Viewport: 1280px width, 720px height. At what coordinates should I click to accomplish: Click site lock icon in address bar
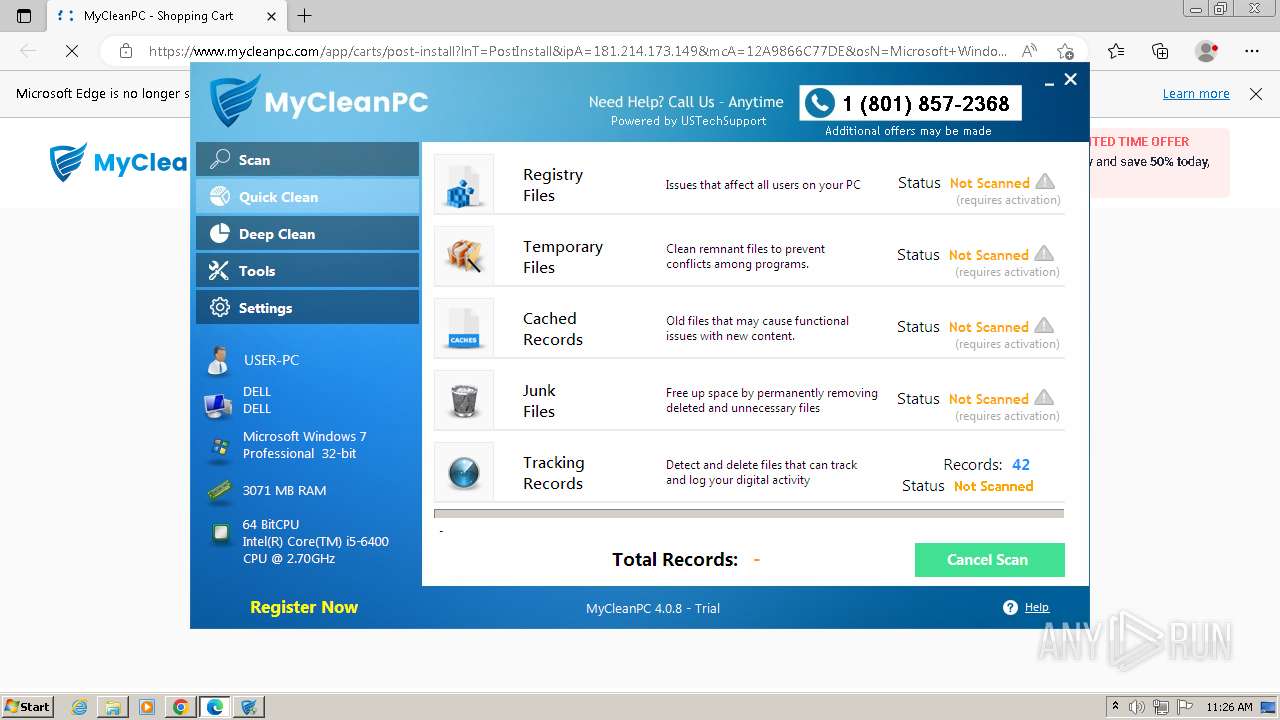[x=125, y=51]
